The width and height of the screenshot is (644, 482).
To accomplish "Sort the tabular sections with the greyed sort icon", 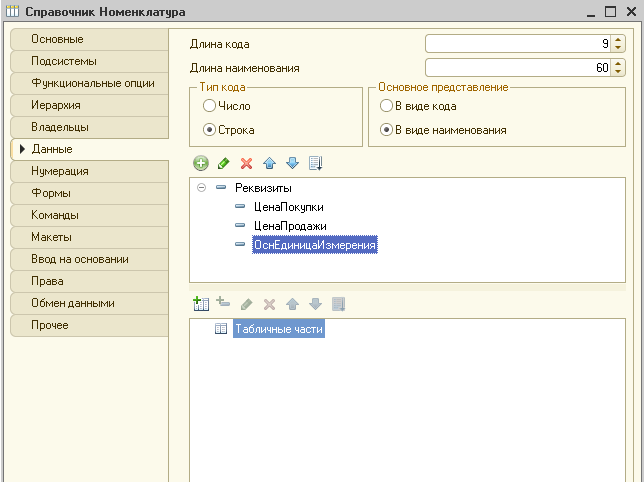I will point(338,304).
